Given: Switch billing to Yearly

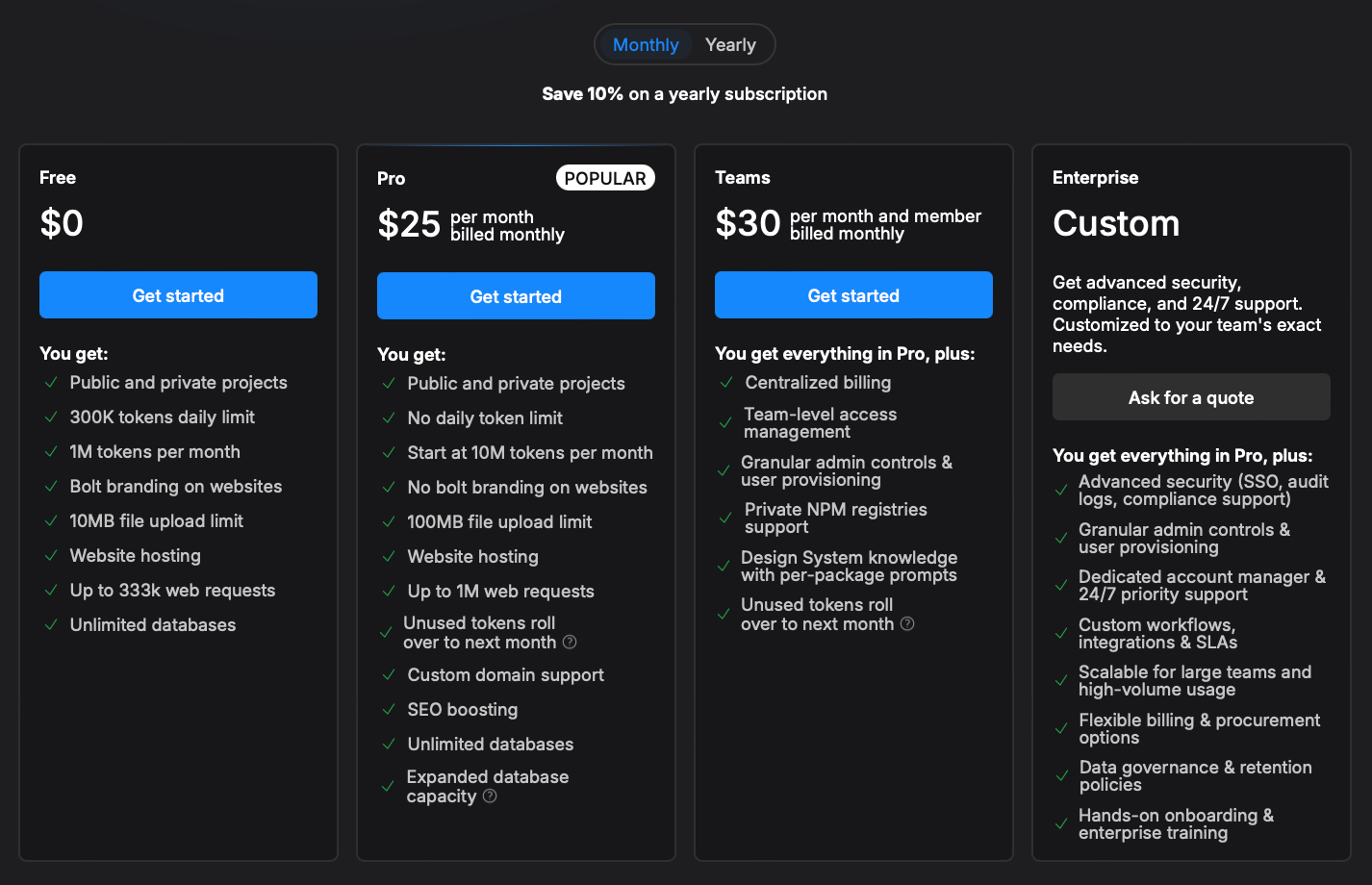Looking at the screenshot, I should coord(730,45).
